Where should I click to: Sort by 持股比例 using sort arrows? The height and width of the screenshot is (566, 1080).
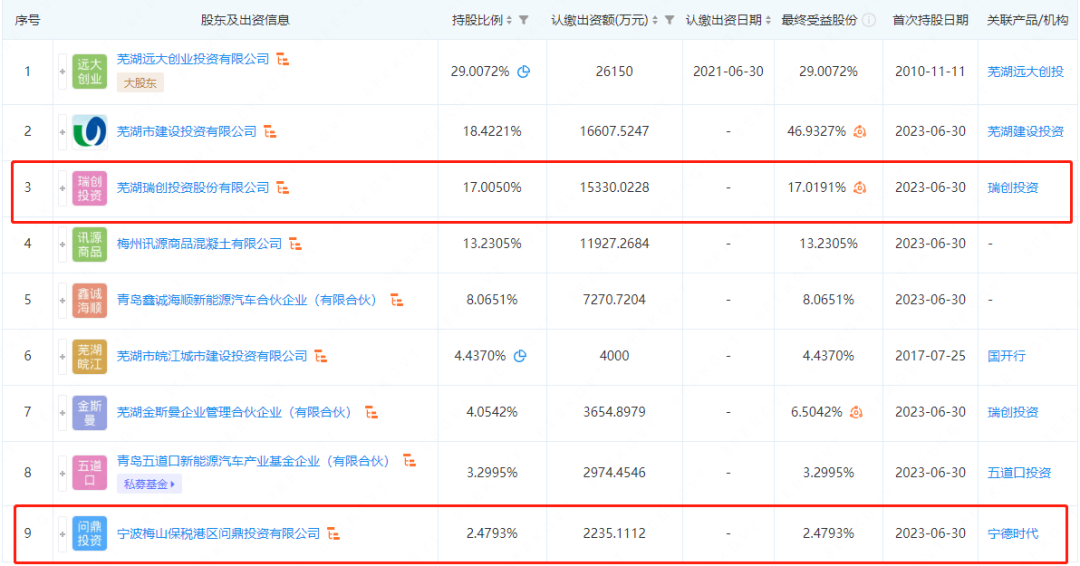click(x=509, y=20)
